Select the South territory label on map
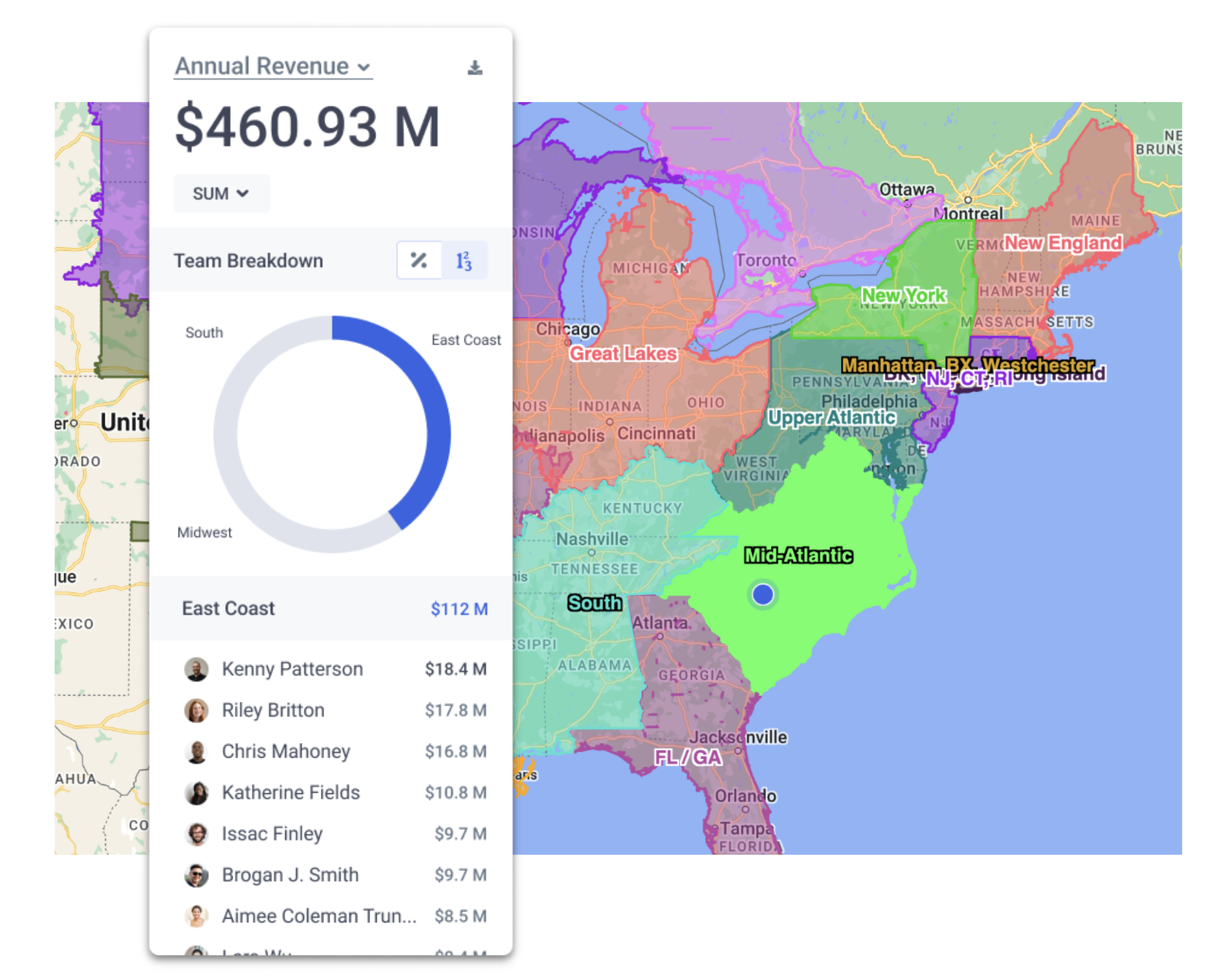1216x980 pixels. [594, 603]
